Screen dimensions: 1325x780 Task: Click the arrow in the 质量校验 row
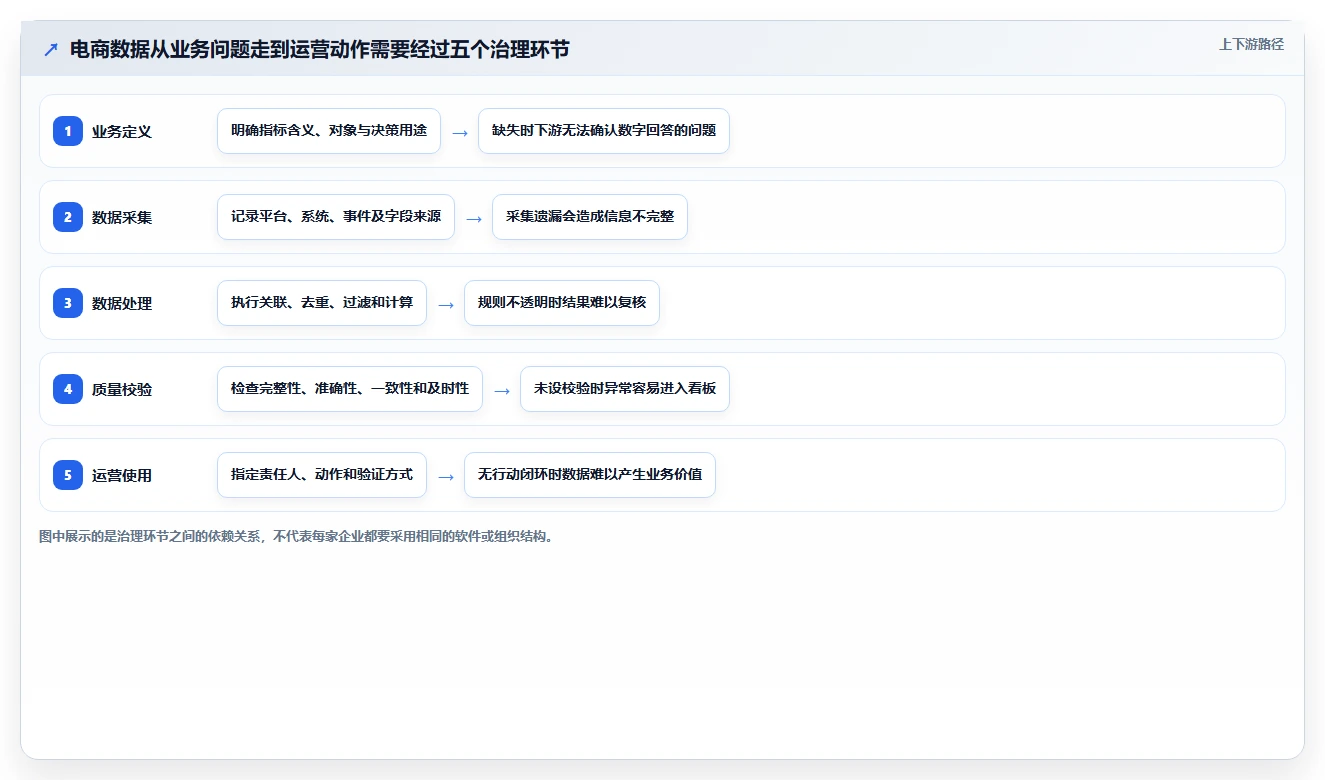tap(502, 391)
